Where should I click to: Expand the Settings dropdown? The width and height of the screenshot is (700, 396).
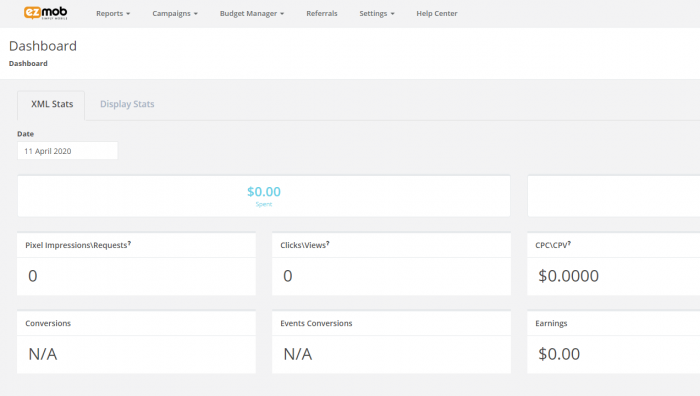coord(377,13)
